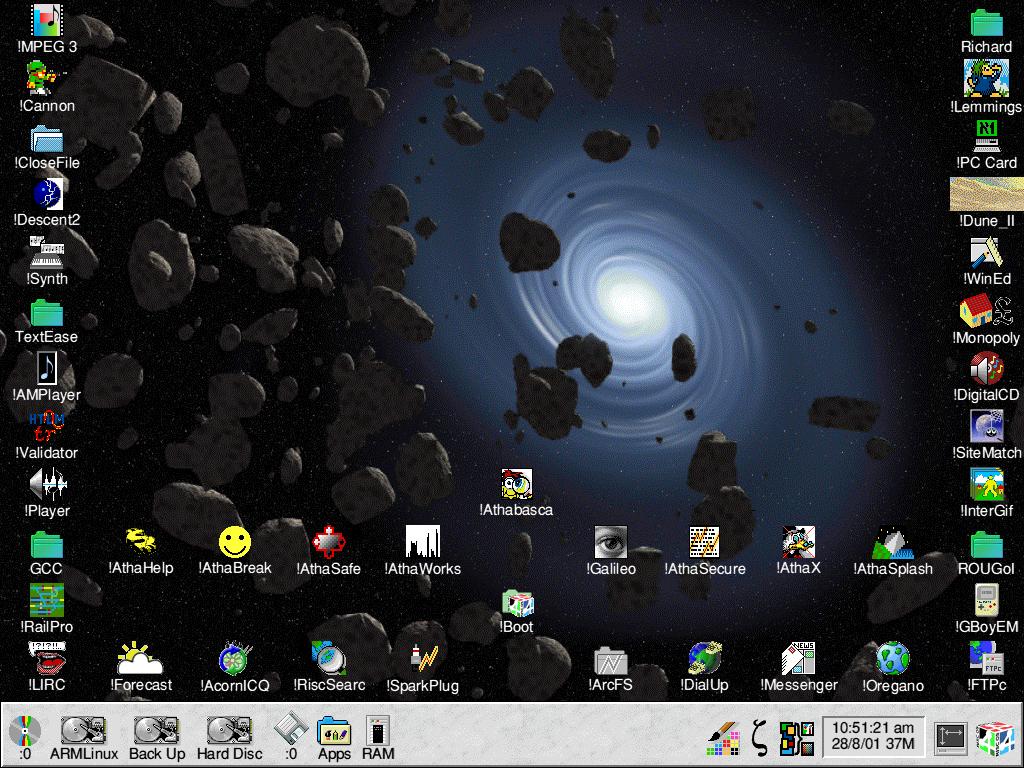Screen dimensions: 1024x768
Task: Open the !Player speaker icon
Action: [x=48, y=484]
